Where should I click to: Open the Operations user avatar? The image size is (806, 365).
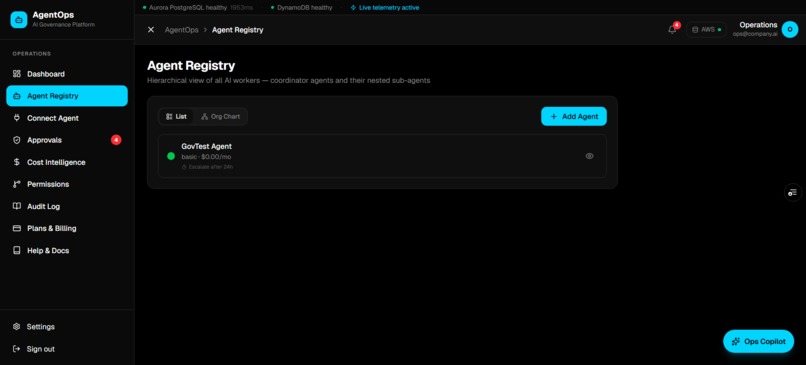(x=790, y=29)
